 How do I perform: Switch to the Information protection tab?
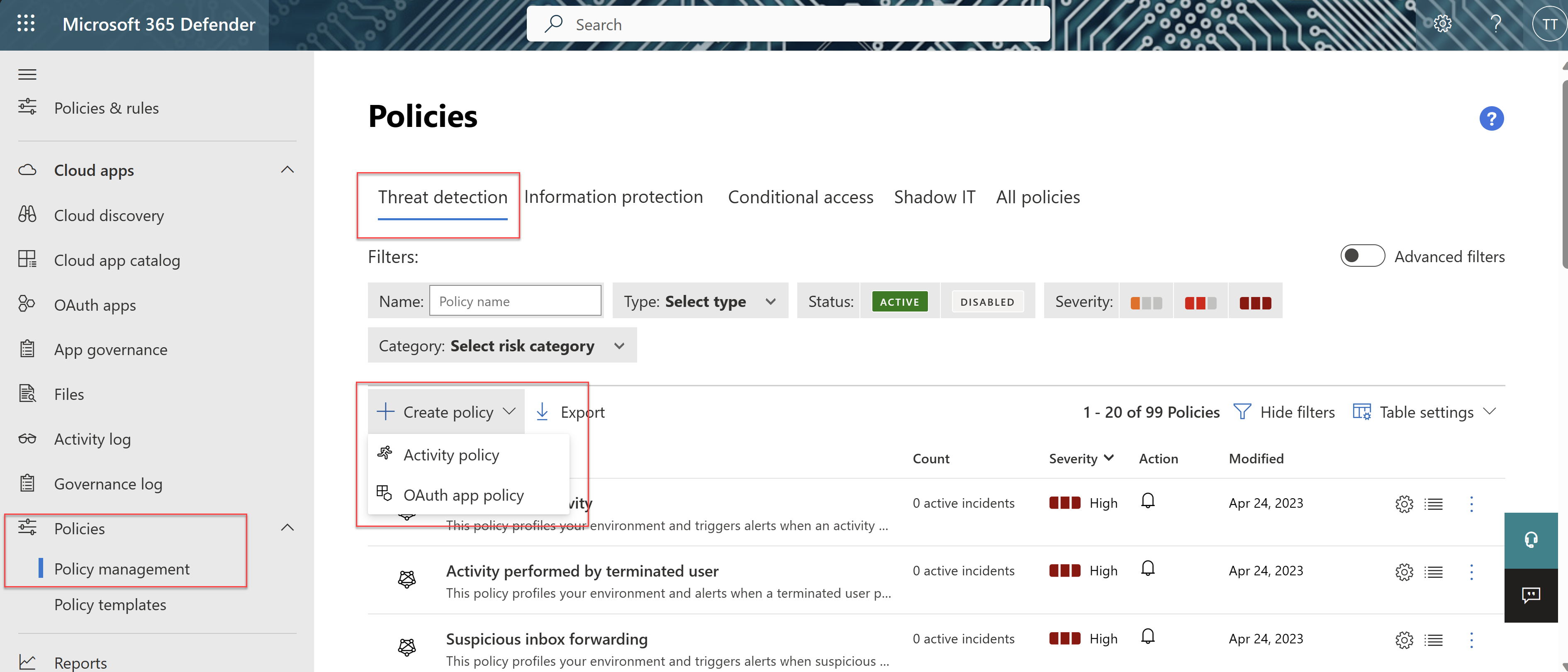click(x=613, y=196)
